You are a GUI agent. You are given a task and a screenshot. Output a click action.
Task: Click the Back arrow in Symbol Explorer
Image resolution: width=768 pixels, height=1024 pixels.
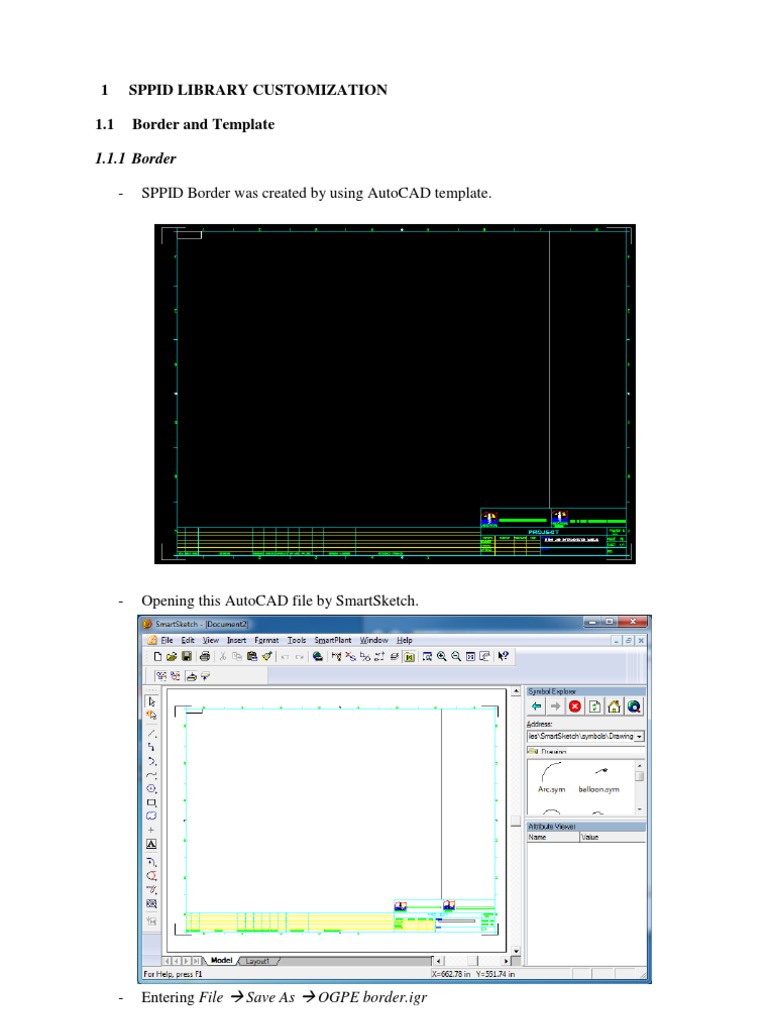(536, 706)
